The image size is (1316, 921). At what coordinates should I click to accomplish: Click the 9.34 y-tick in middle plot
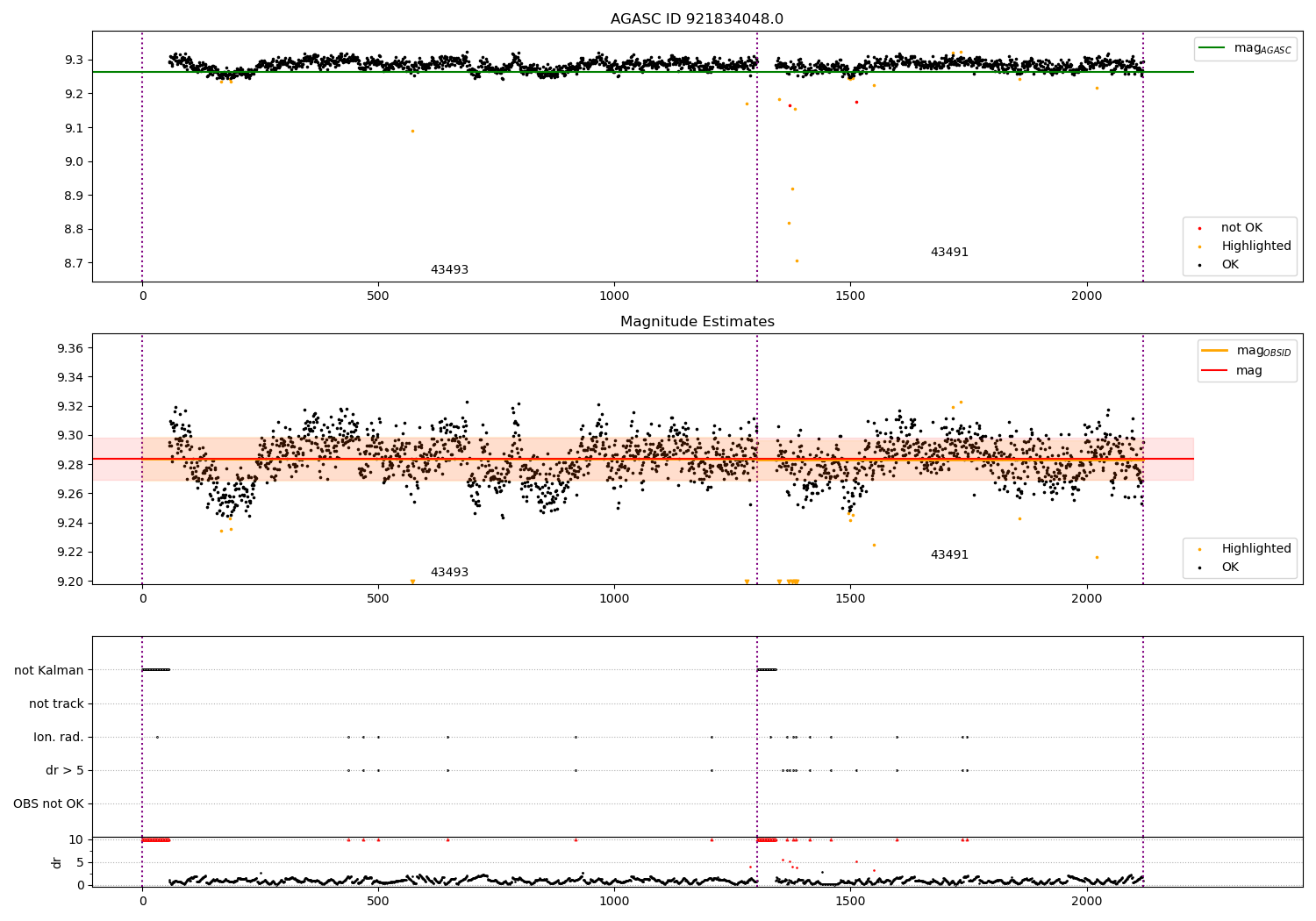pyautogui.click(x=70, y=377)
